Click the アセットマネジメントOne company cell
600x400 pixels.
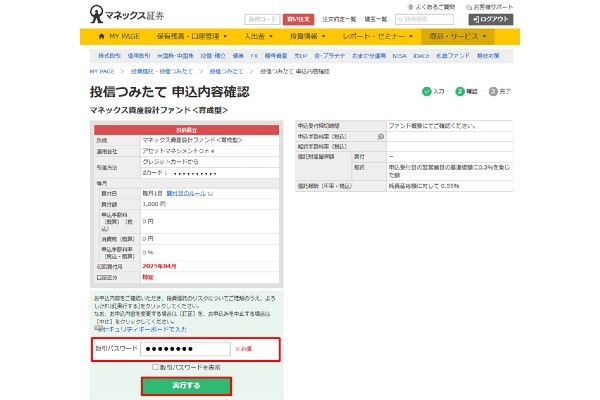click(209, 151)
